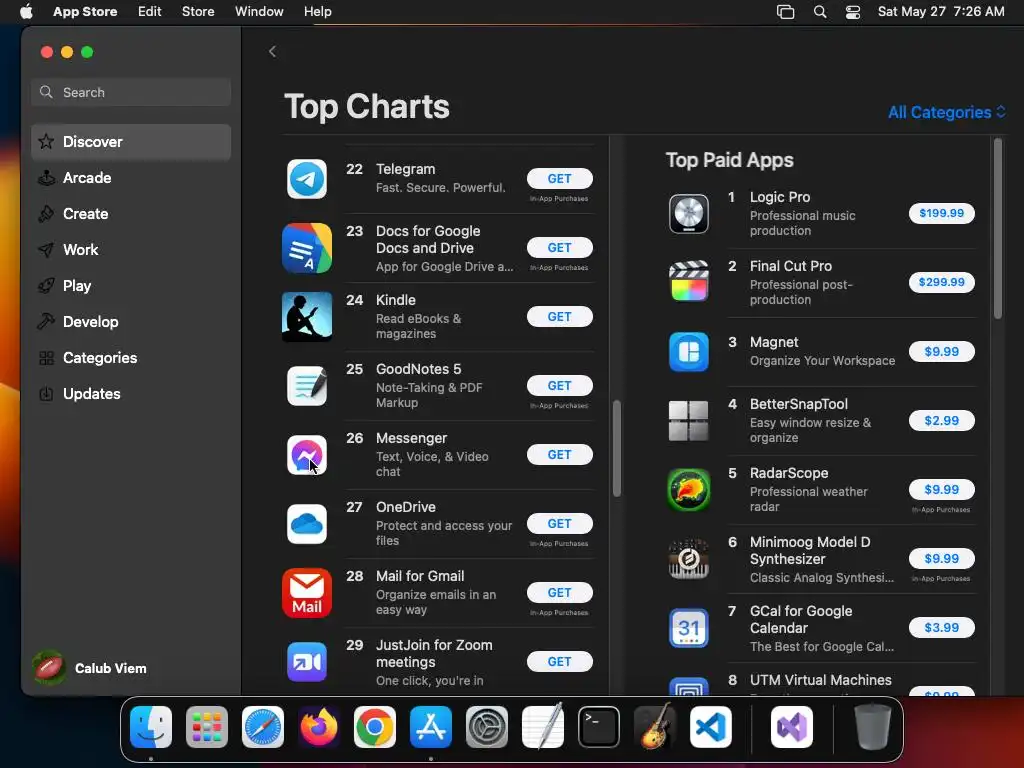Open the GCal for Google Calendar icon
The image size is (1024, 768).
[x=689, y=628]
